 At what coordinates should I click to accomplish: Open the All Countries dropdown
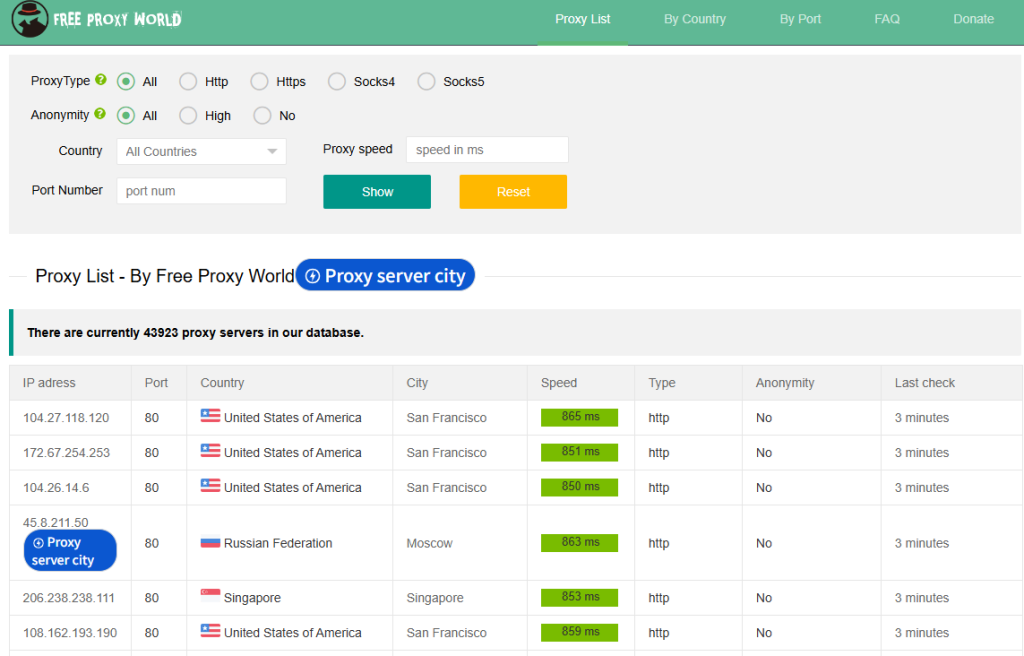click(201, 152)
